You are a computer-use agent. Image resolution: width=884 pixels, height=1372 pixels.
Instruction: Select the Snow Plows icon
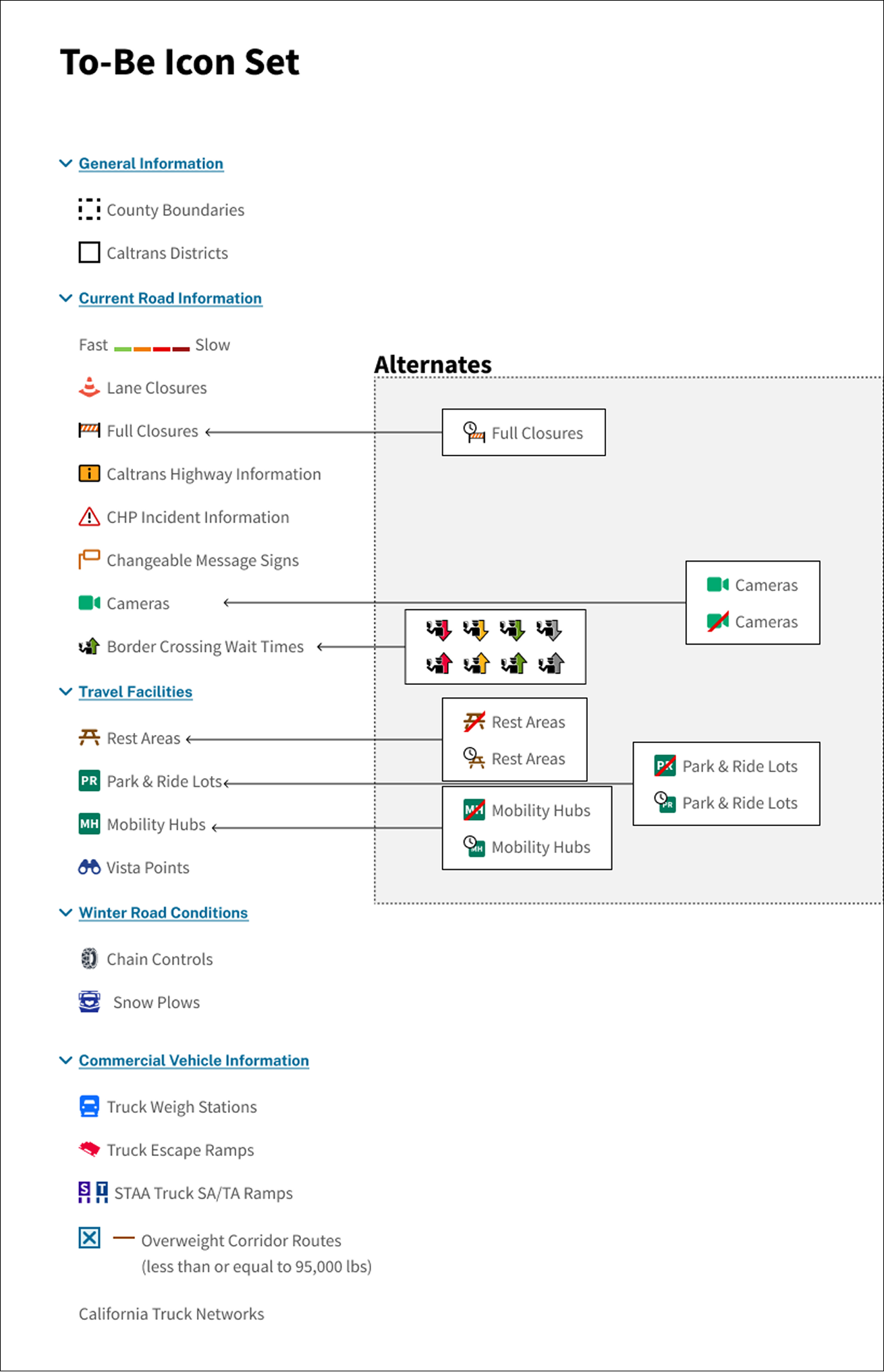89,1002
